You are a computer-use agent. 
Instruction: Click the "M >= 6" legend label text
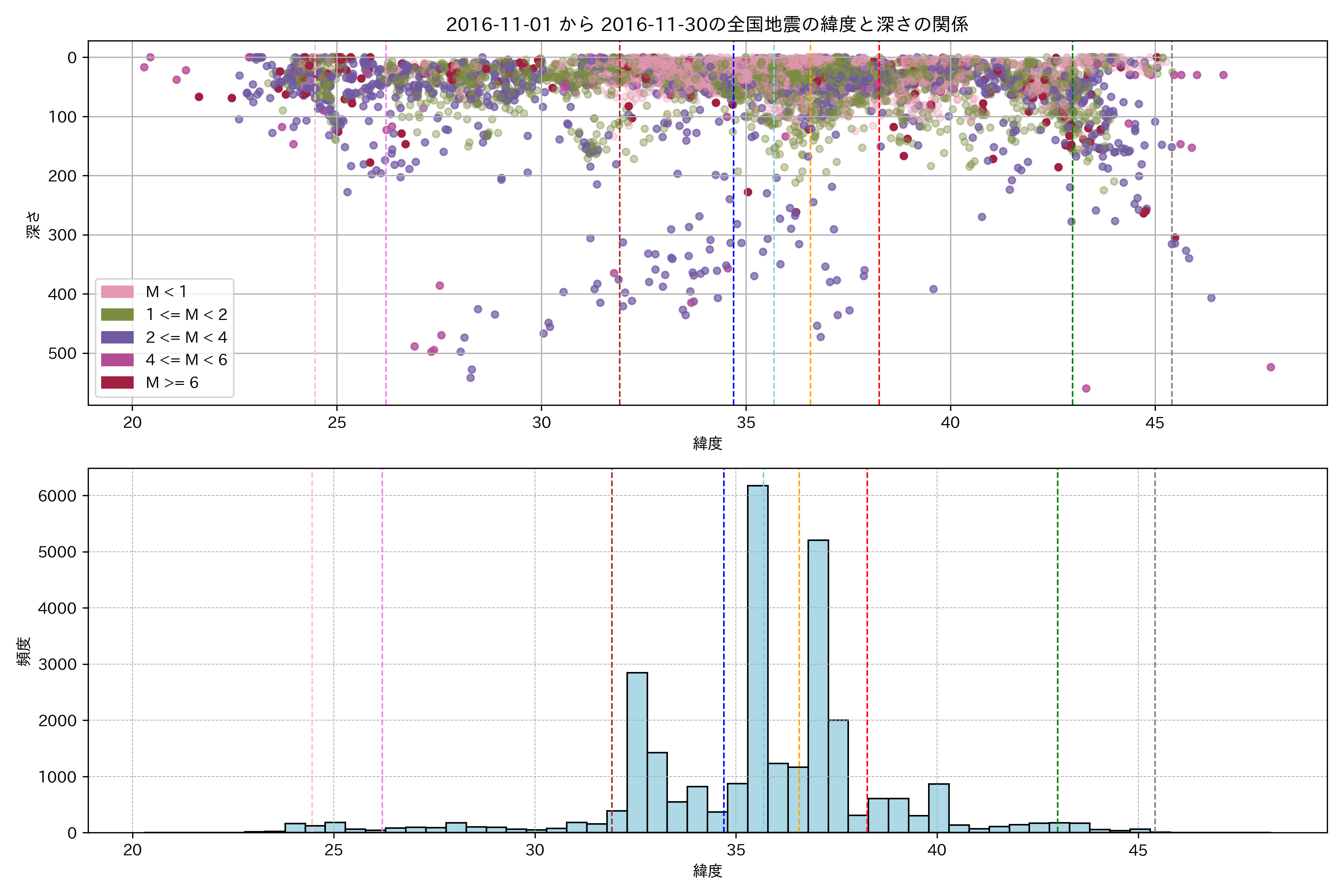172,383
